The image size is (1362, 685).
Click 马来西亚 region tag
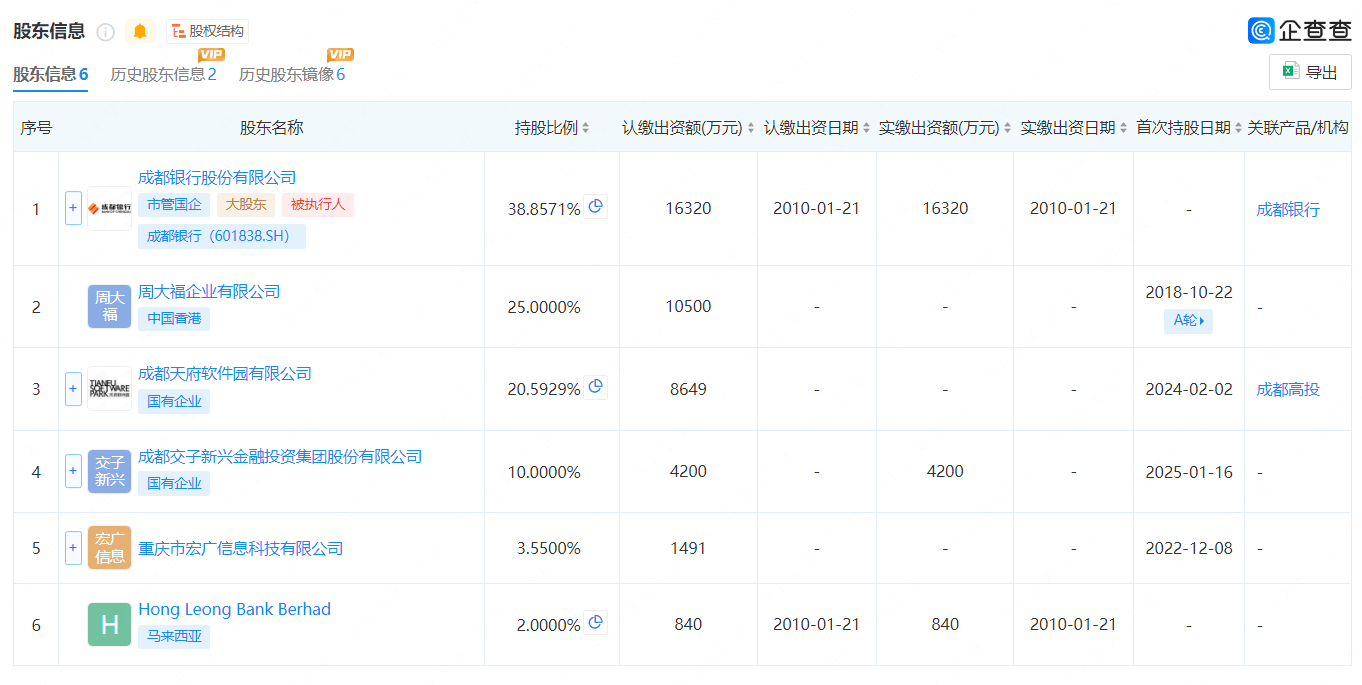click(174, 637)
